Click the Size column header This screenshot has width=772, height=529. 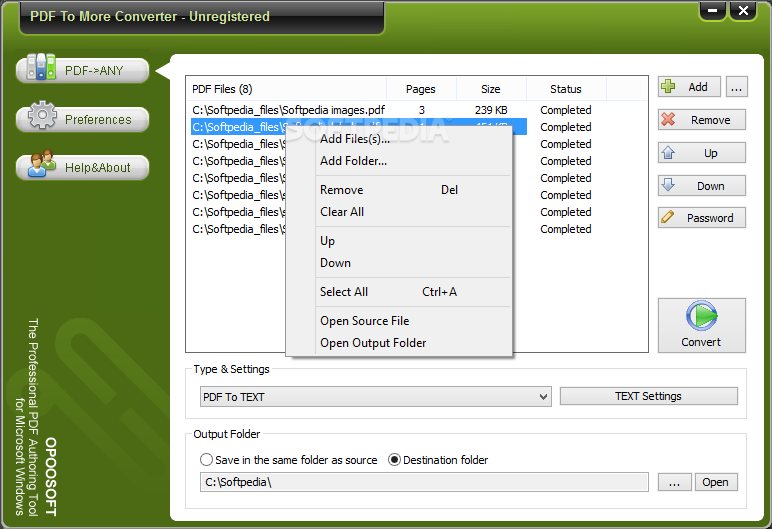491,89
